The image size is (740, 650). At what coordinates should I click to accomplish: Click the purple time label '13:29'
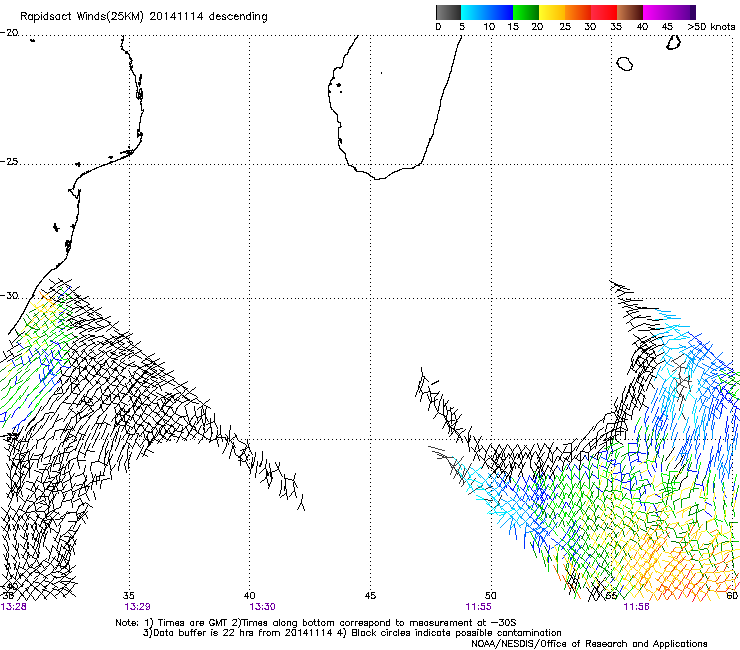[137, 607]
